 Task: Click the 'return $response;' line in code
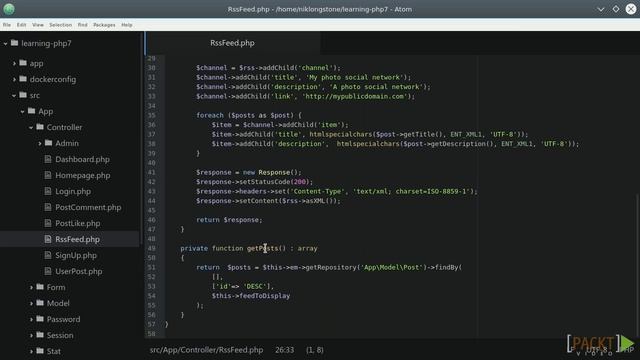[229, 220]
